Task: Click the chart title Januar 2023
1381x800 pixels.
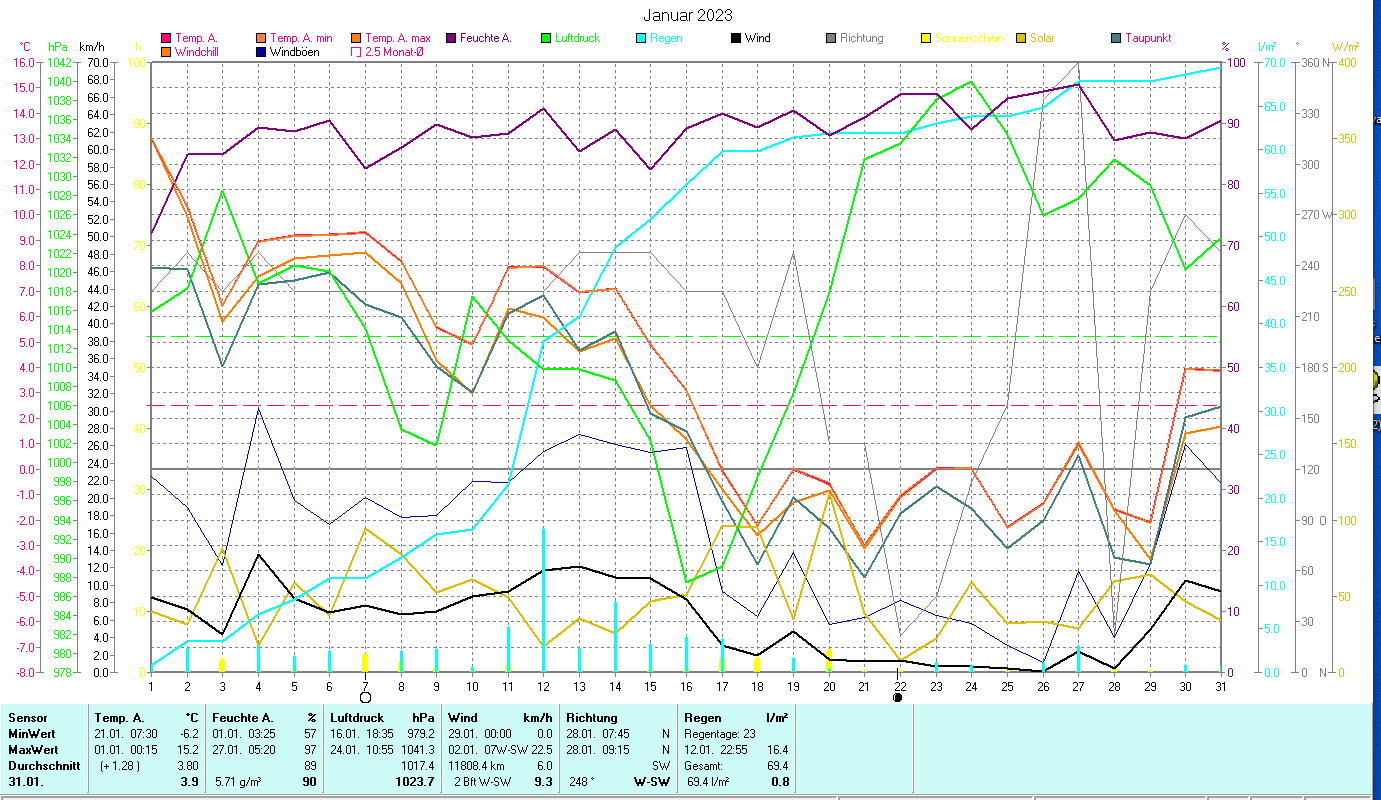Action: click(x=686, y=15)
